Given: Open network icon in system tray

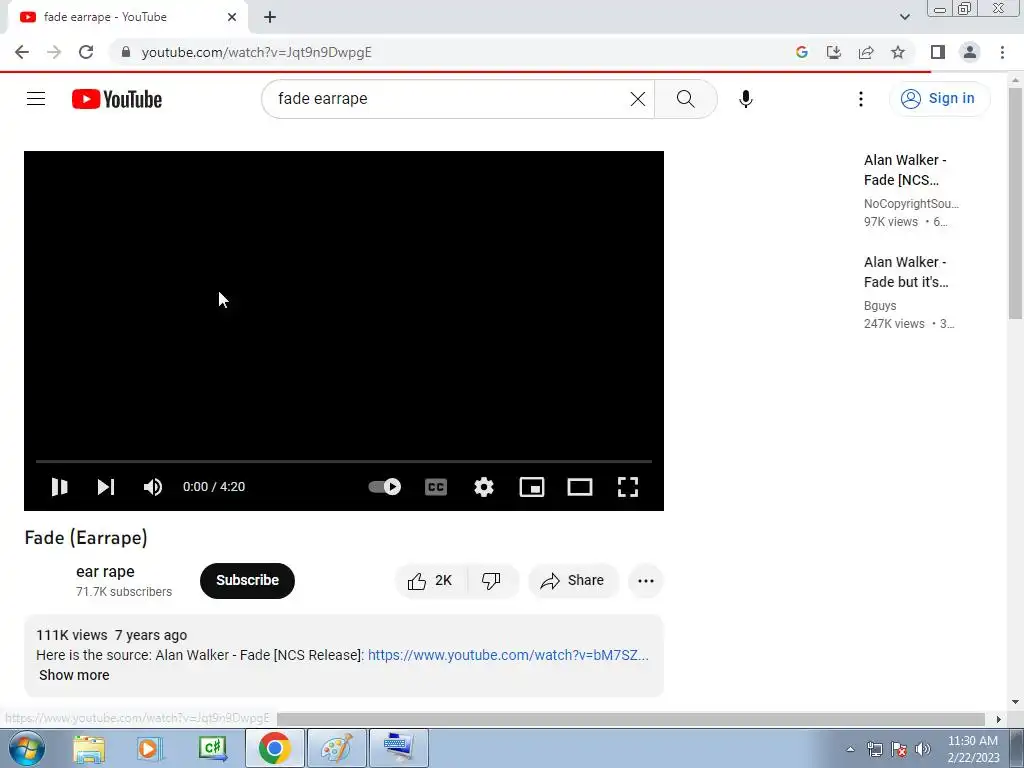Looking at the screenshot, I should click(x=874, y=749).
